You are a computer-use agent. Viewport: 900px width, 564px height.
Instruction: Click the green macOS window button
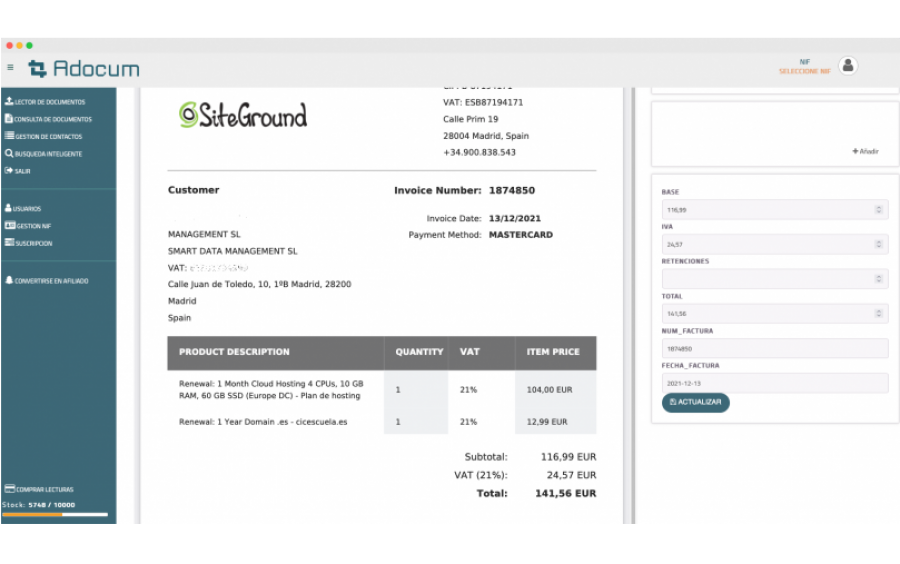pyautogui.click(x=29, y=45)
